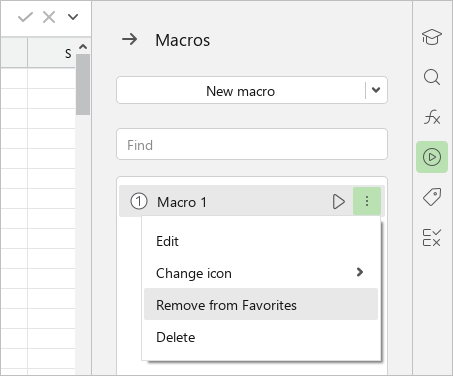Confirm formula entry with the checkmark
453x376 pixels.
pos(25,17)
